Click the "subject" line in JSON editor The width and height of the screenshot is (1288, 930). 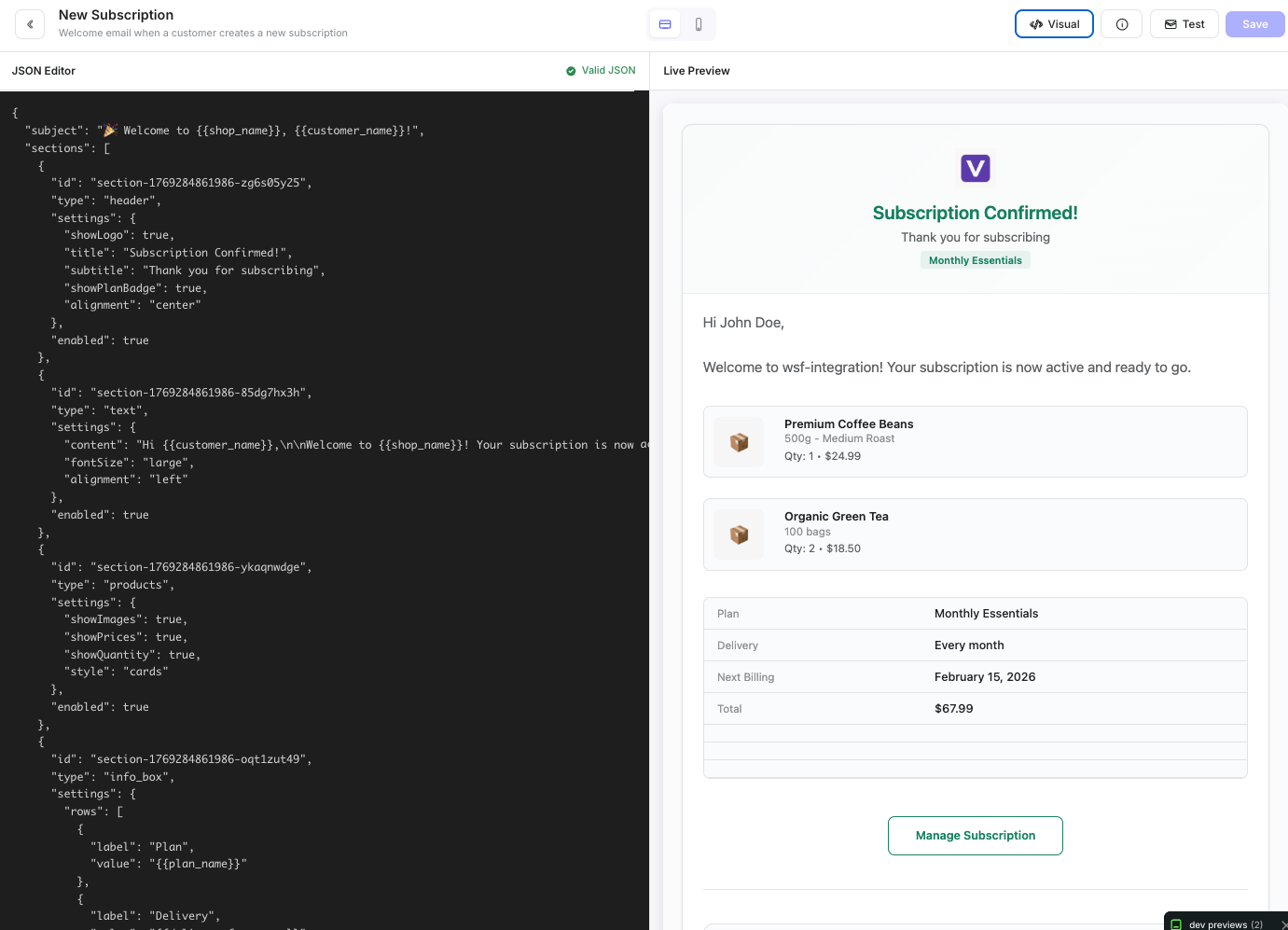coord(225,131)
